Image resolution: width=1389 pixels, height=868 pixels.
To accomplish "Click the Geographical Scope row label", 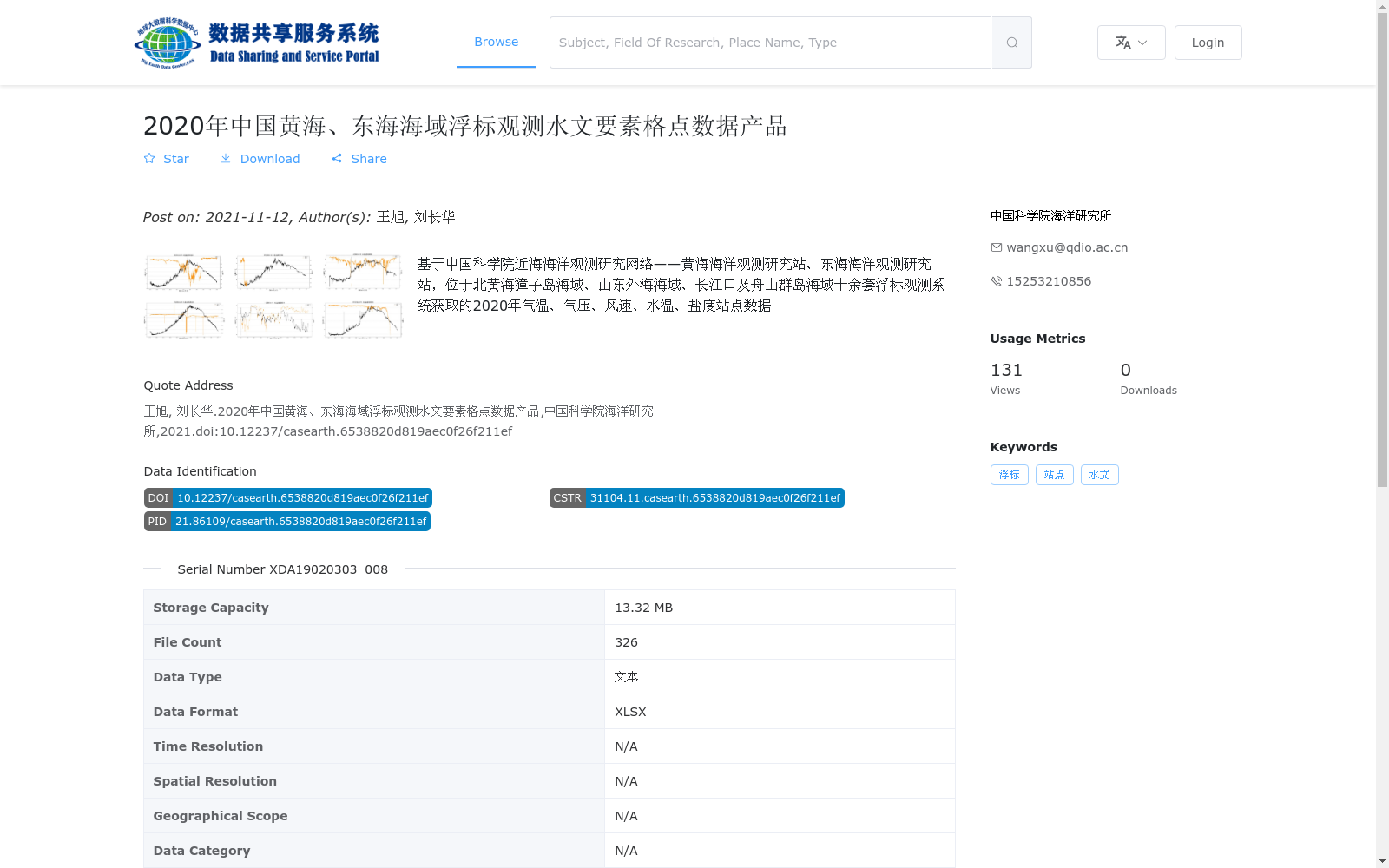I will [x=221, y=816].
